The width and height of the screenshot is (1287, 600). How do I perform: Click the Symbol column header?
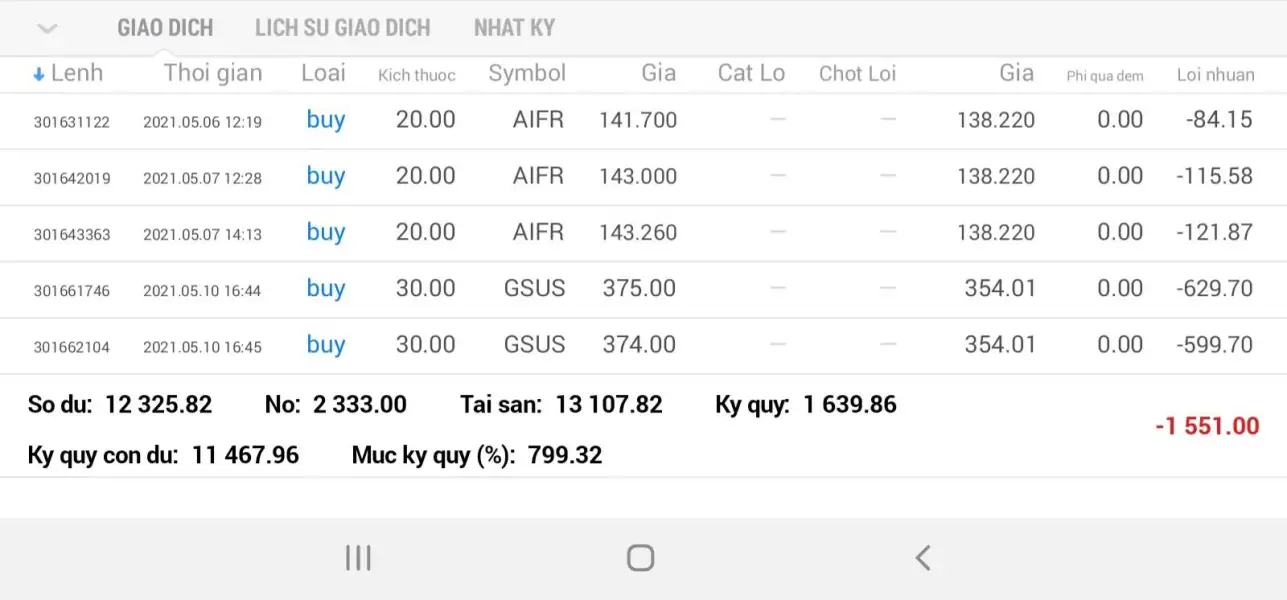[527, 73]
